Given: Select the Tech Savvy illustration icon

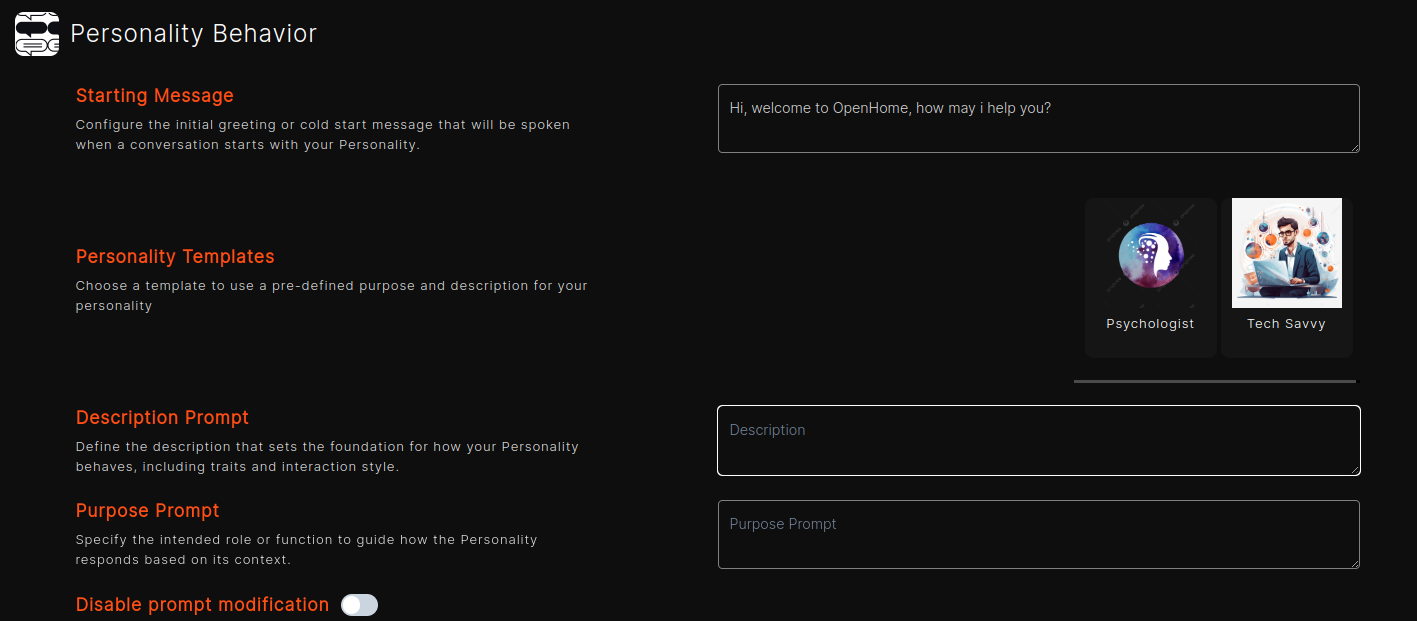Looking at the screenshot, I should pyautogui.click(x=1286, y=252).
